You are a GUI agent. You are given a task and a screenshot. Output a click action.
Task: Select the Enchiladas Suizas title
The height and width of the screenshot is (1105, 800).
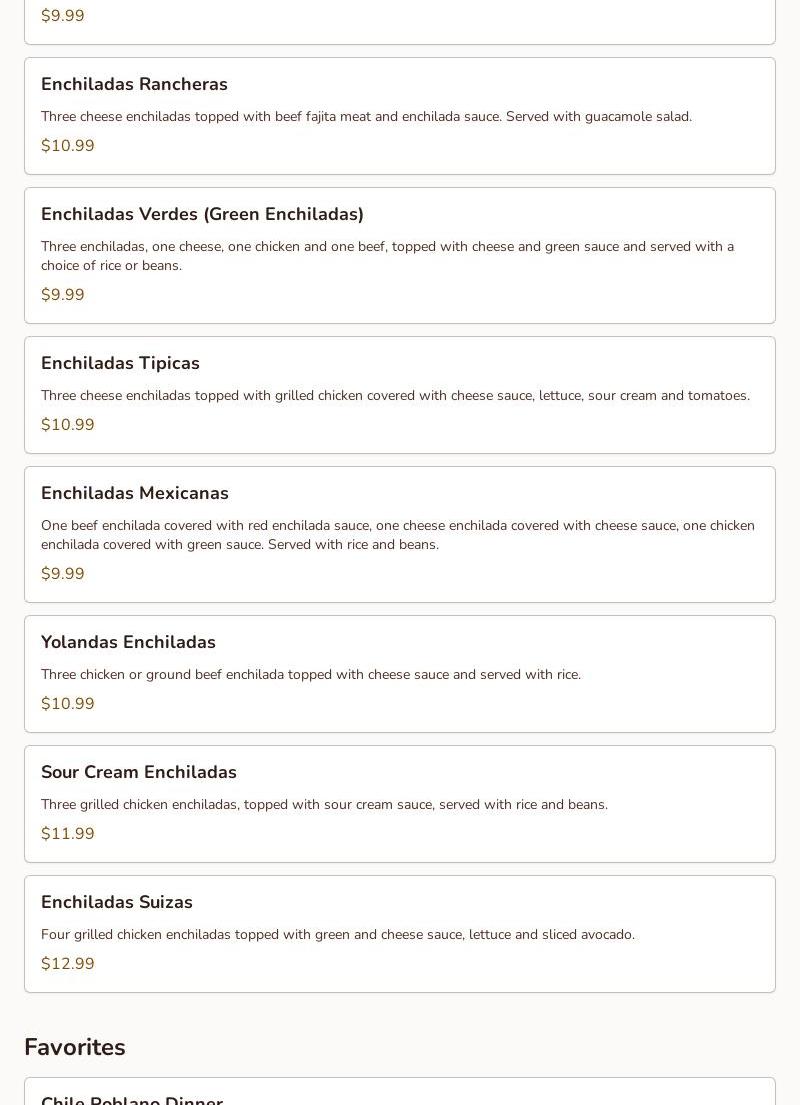117,902
